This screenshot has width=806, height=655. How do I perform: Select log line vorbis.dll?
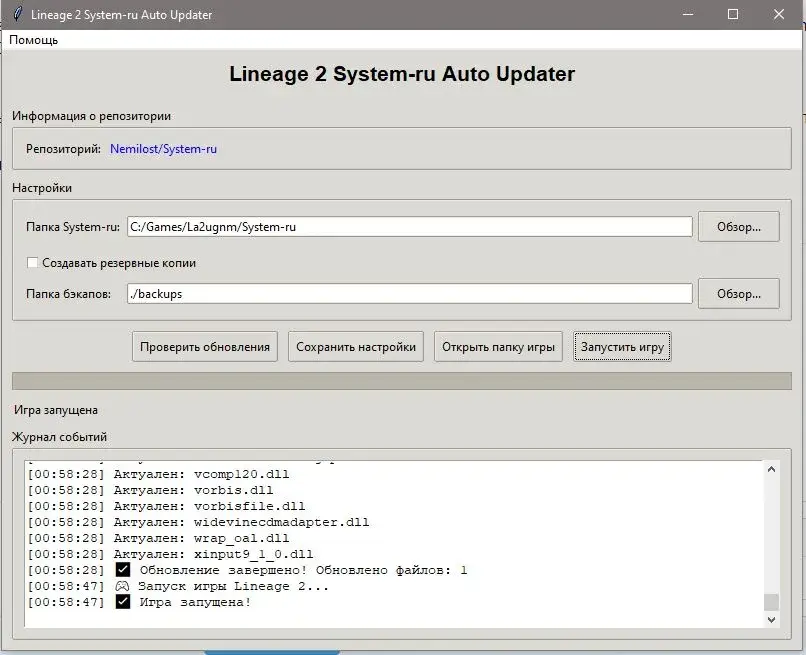[x=150, y=490]
